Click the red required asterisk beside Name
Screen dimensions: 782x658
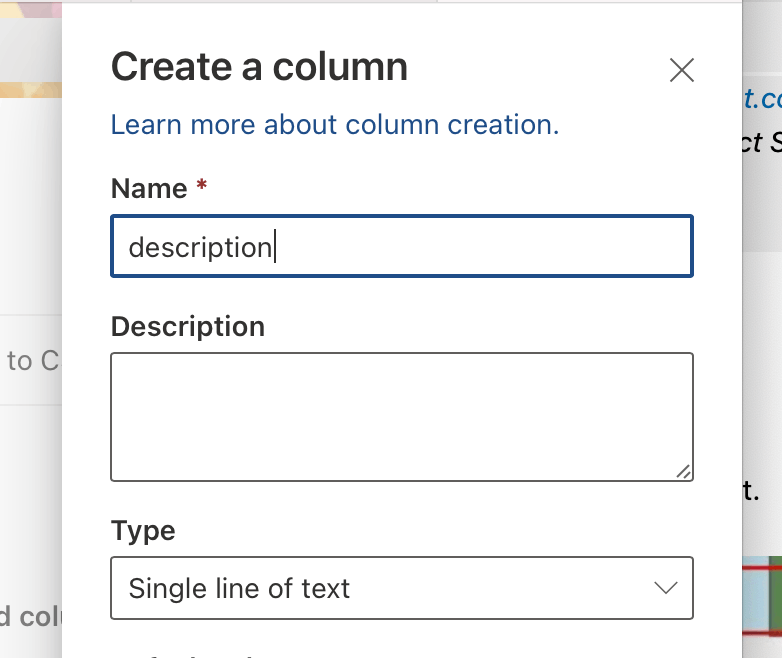(201, 186)
